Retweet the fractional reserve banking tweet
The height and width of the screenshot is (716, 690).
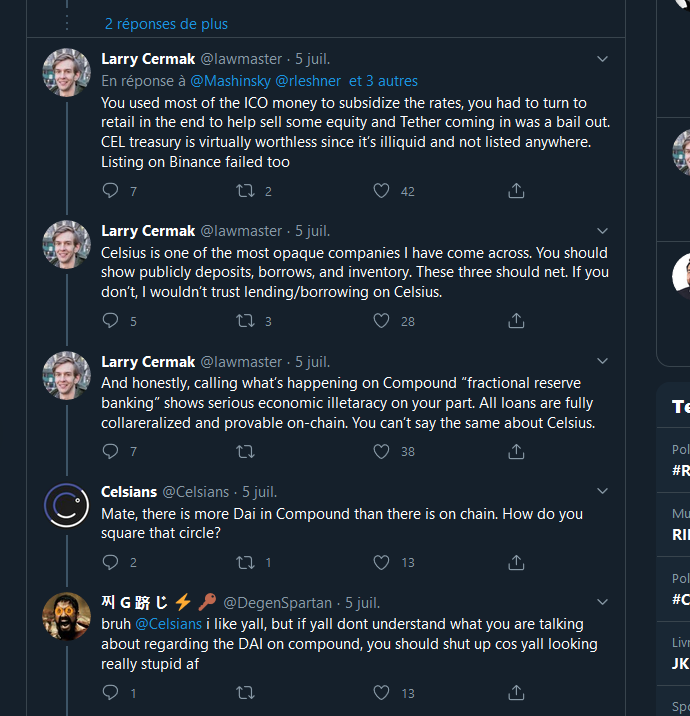pos(245,452)
